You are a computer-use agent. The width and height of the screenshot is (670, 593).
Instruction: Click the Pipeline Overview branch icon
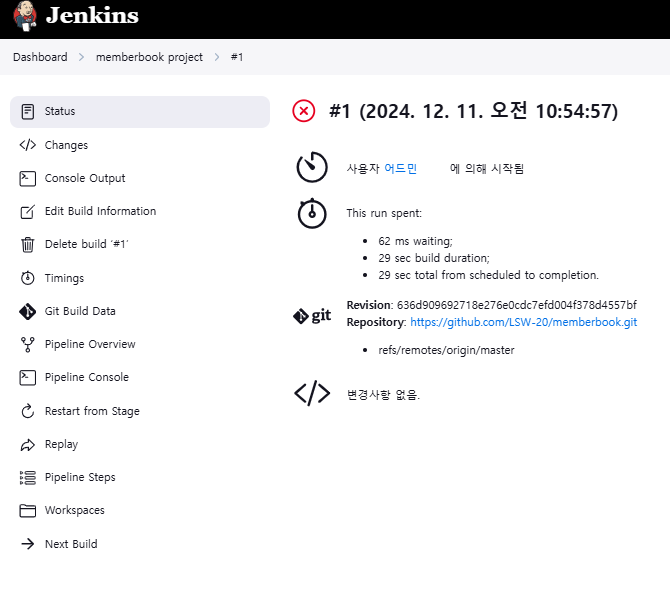tap(28, 344)
